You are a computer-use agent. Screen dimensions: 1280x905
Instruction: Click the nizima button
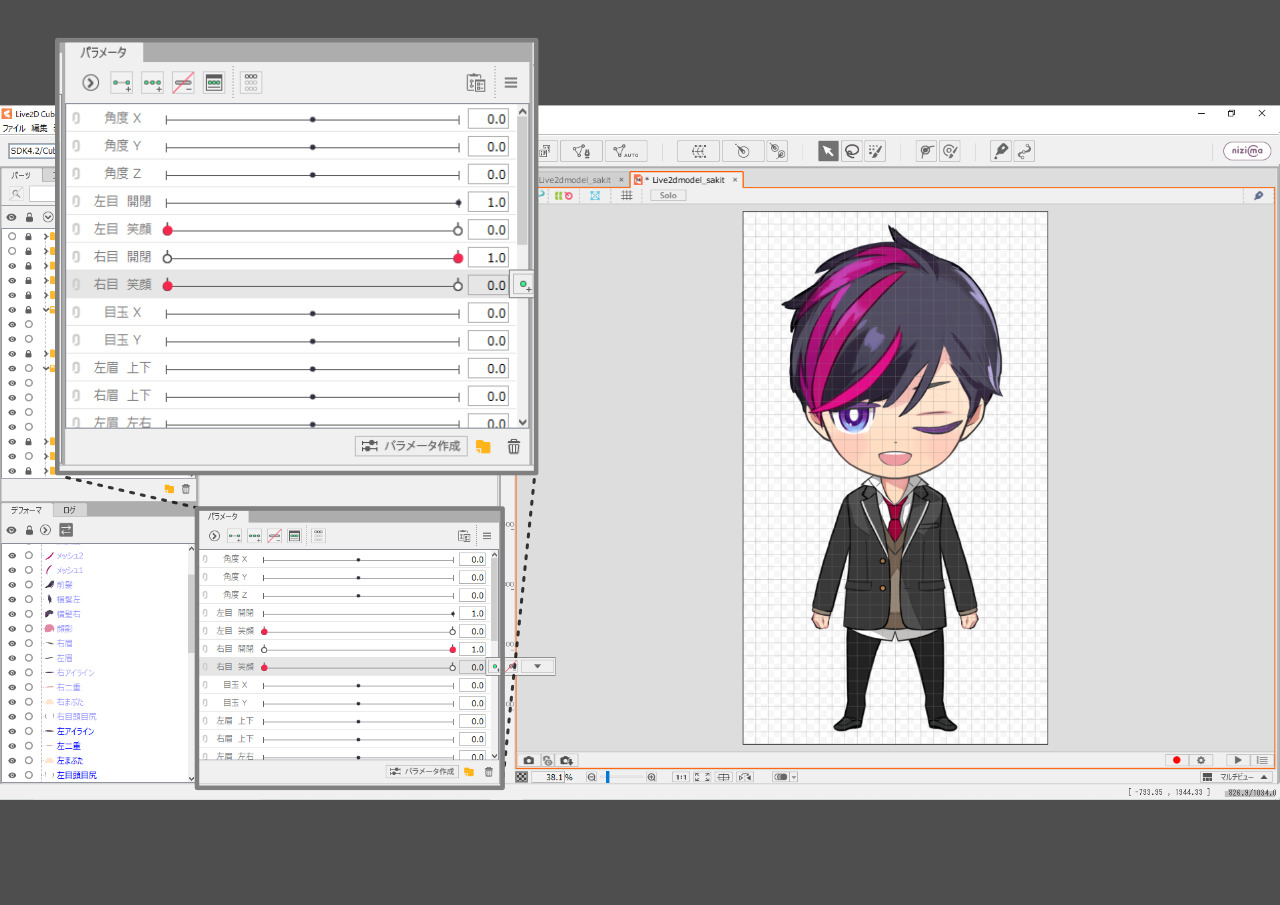[1247, 151]
